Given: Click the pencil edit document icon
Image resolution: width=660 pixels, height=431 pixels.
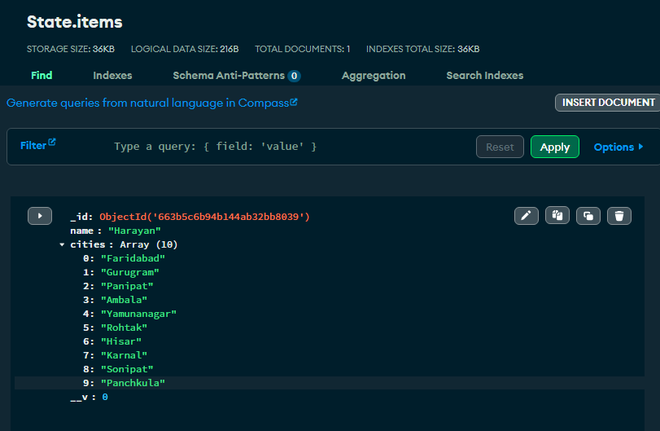Looking at the screenshot, I should (x=526, y=215).
